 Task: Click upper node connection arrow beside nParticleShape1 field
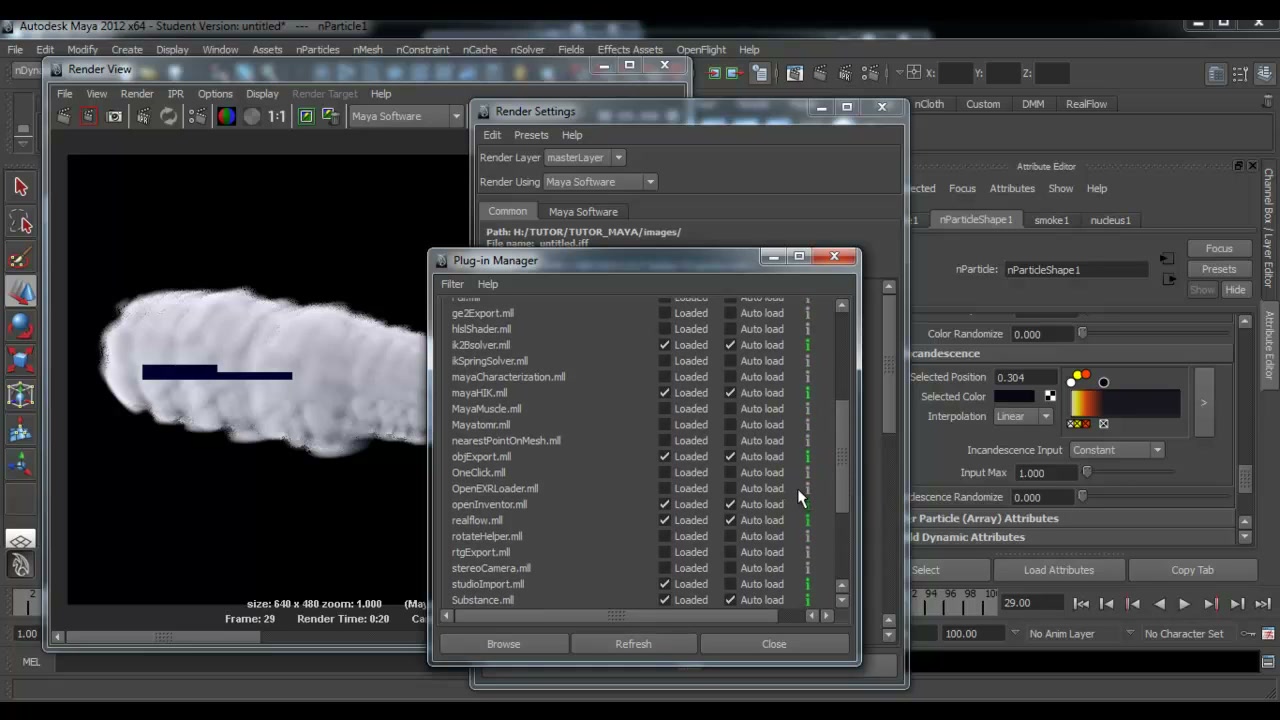1166,259
